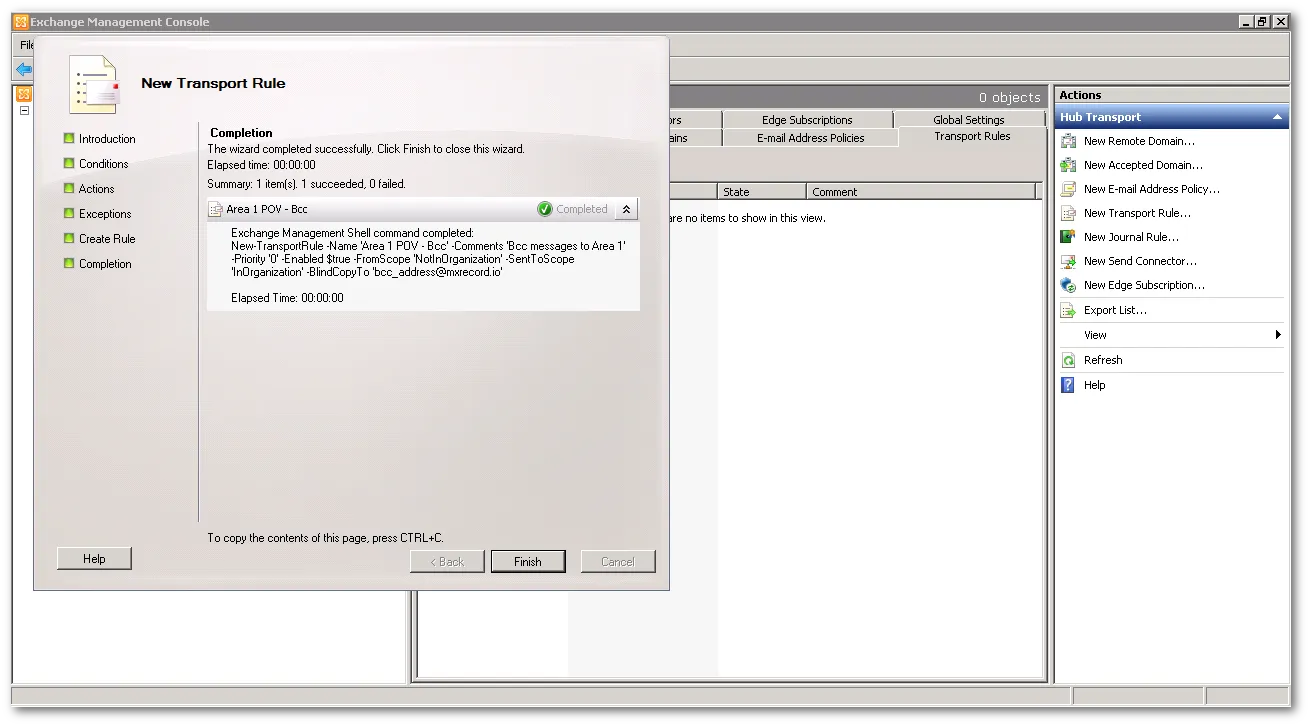Click the New Remote Domain icon
Viewport: 1310px width, 726px height.
pyautogui.click(x=1068, y=141)
